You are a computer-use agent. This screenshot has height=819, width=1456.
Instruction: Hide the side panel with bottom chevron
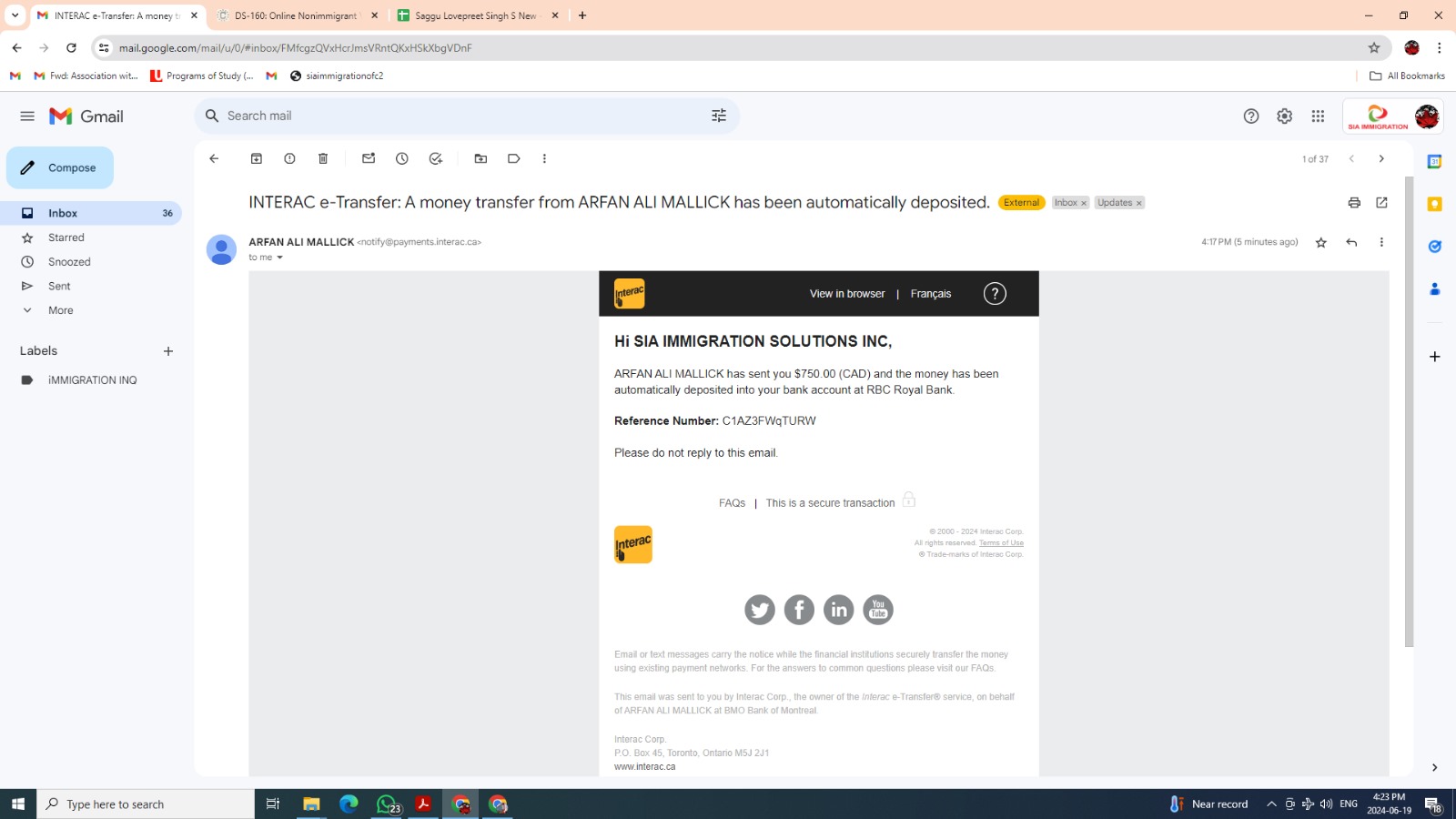point(1435,768)
